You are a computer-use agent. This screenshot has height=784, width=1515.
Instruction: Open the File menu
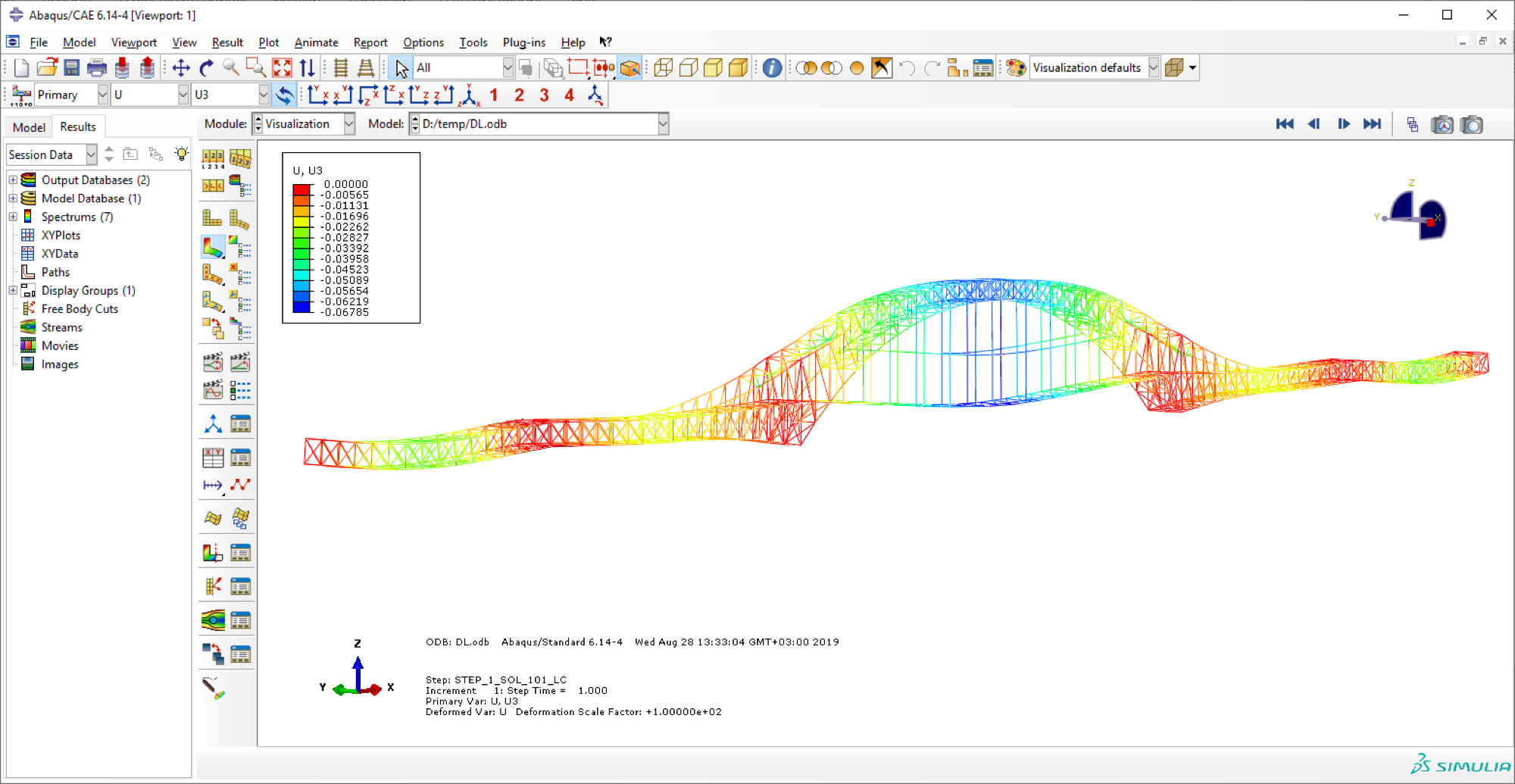[39, 42]
